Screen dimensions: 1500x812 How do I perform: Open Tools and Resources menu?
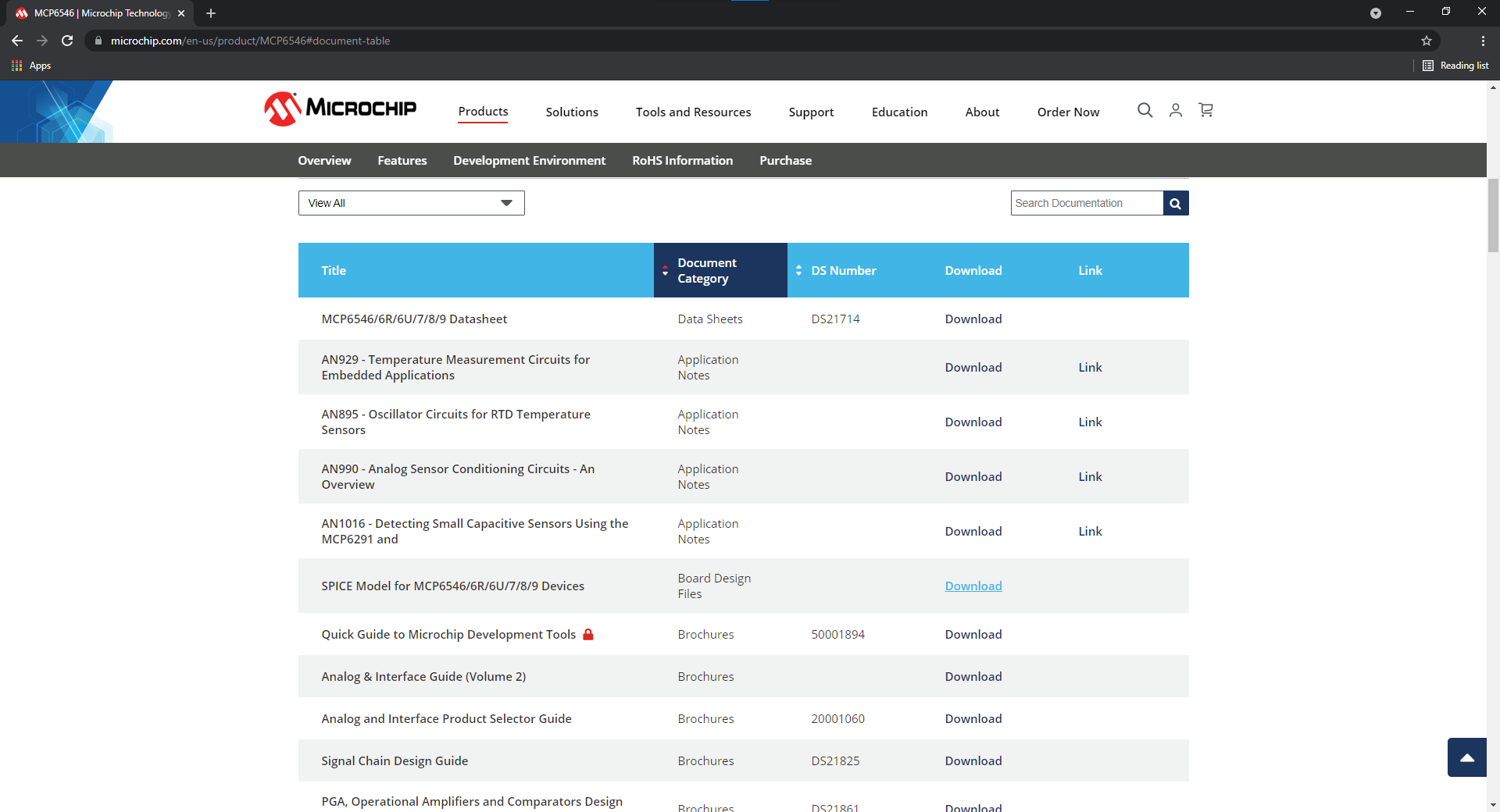(x=693, y=112)
